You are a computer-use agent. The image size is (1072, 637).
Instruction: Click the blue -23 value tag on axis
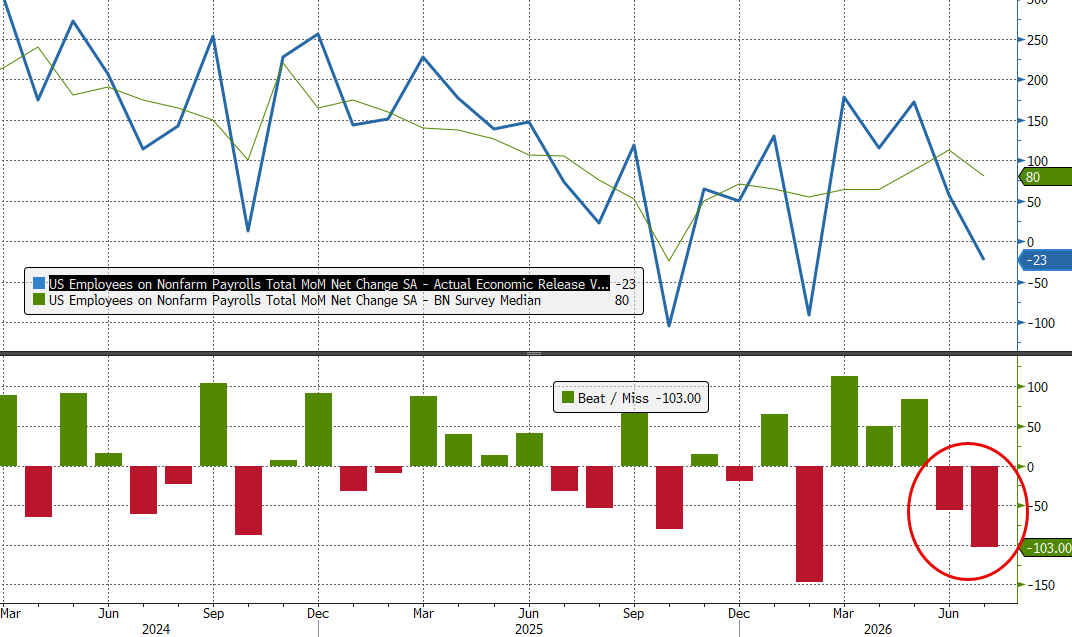(1045, 260)
